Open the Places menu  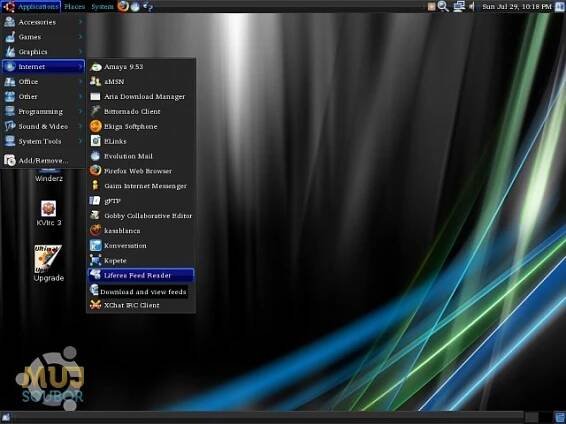74,6
